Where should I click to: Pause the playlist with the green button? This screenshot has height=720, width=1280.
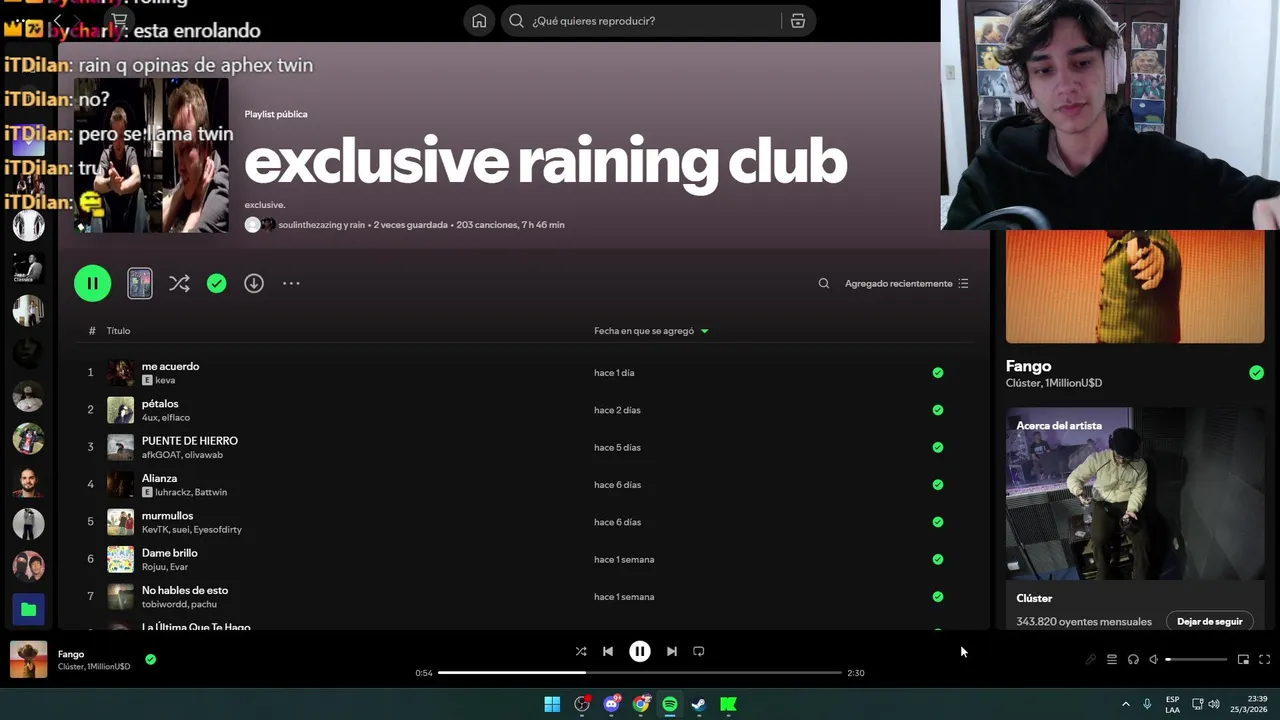point(92,283)
